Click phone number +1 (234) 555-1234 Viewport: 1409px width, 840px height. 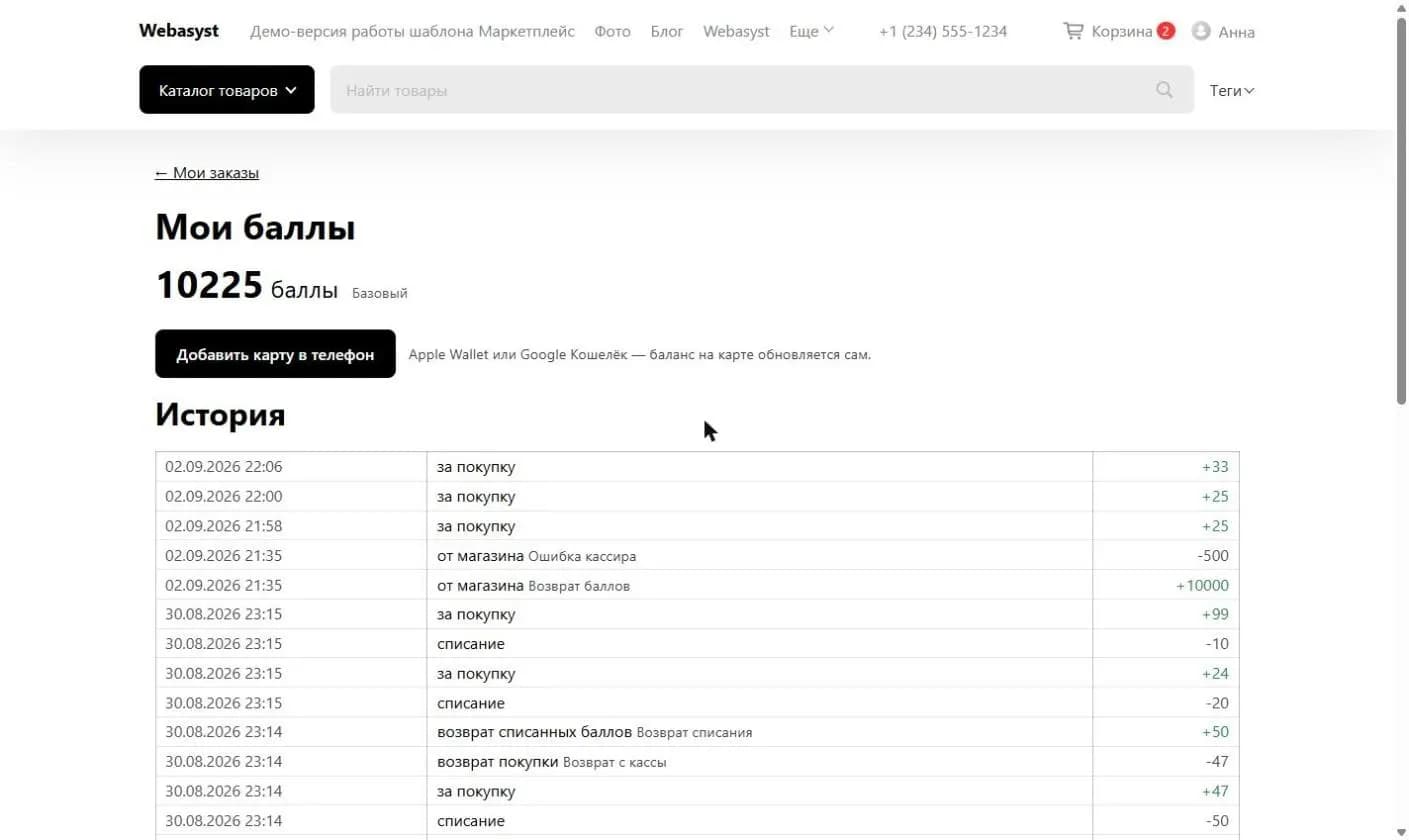pyautogui.click(x=943, y=31)
